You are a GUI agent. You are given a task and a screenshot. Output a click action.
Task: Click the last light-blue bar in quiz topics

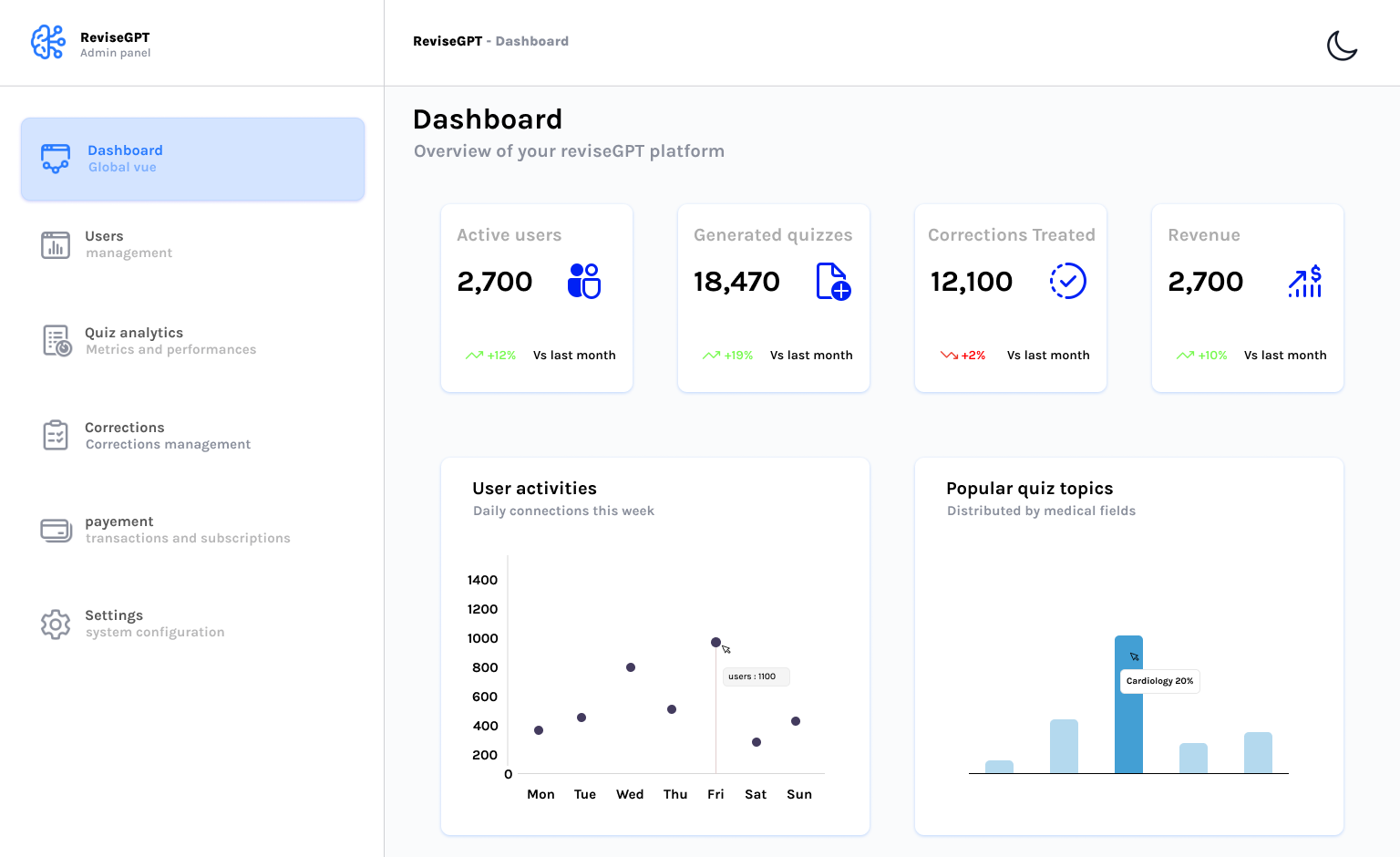1258,753
